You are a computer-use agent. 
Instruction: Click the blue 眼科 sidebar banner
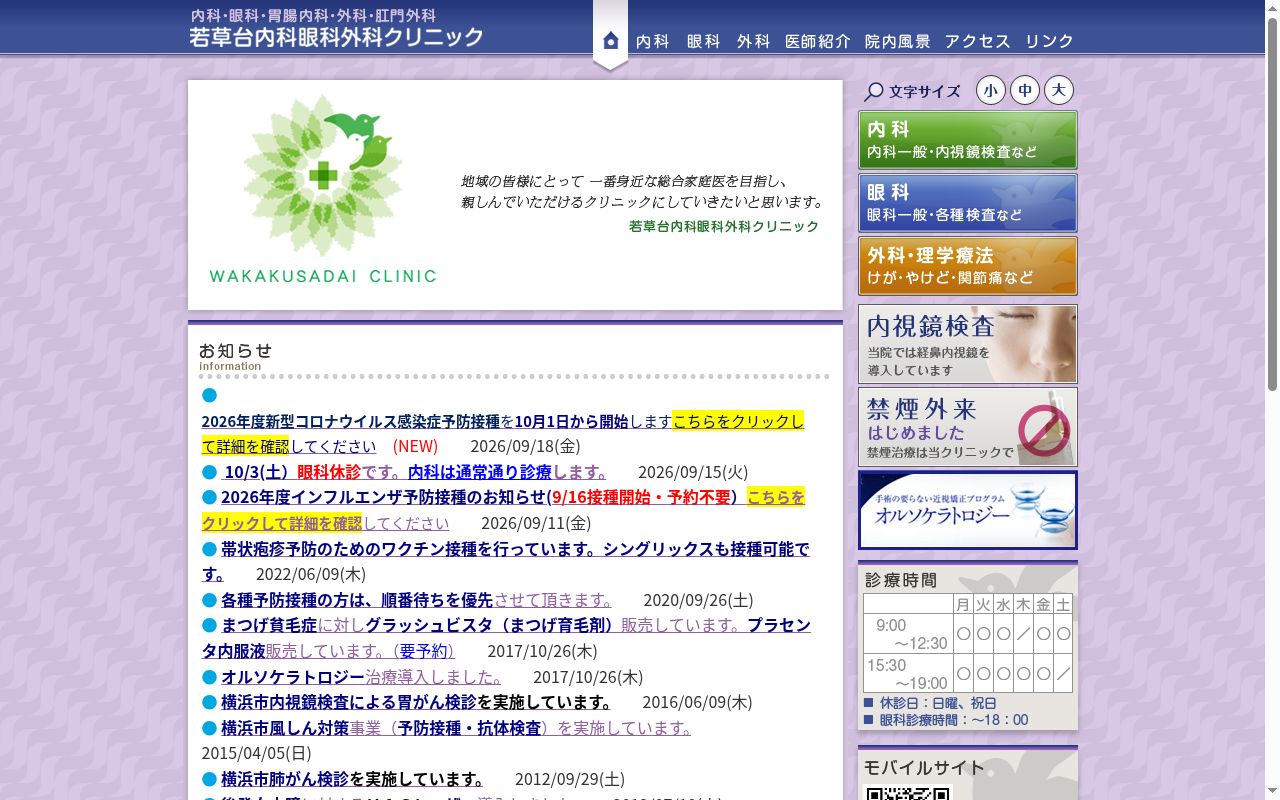pos(968,203)
